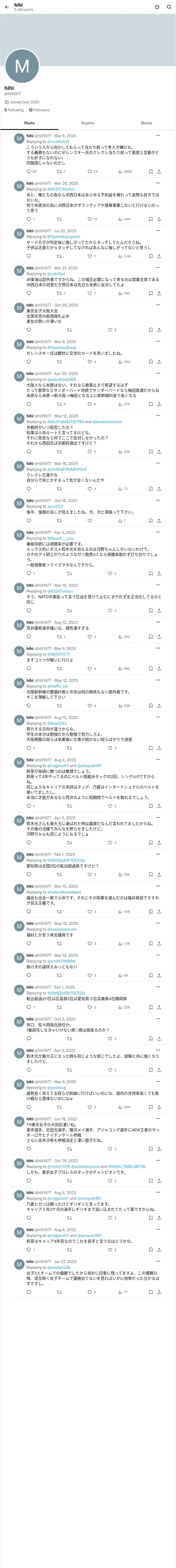Reply to the first post with 29 replies

pyautogui.click(x=31, y=172)
